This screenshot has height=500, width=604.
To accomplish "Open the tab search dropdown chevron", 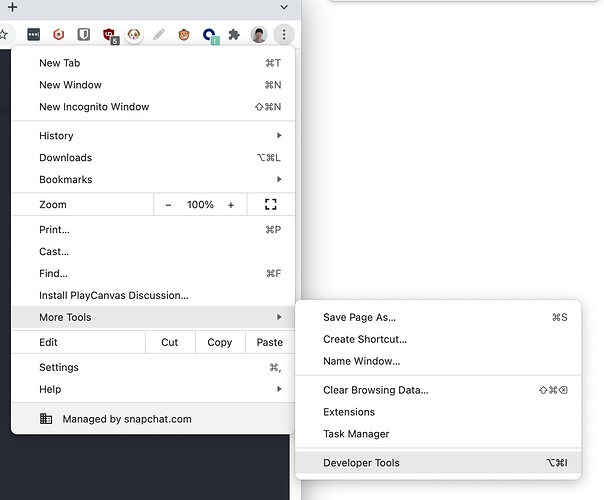I will 284,7.
